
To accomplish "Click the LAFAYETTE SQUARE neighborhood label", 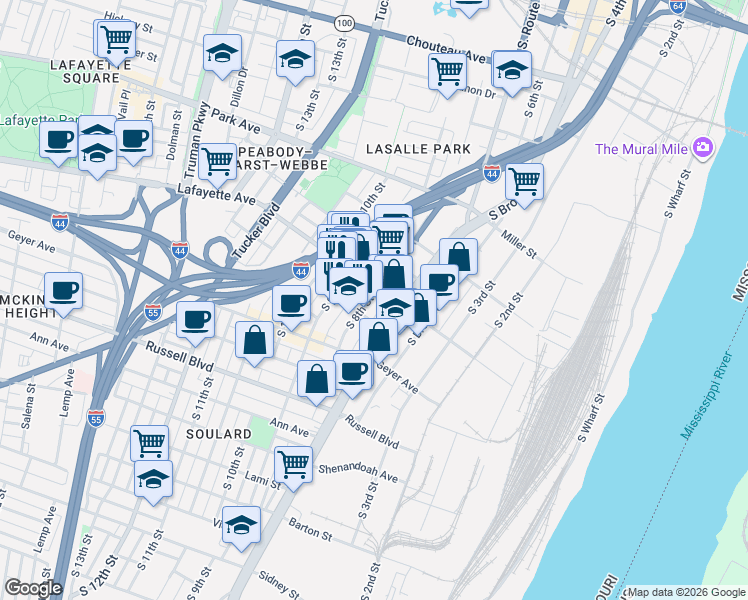I will point(91,72).
